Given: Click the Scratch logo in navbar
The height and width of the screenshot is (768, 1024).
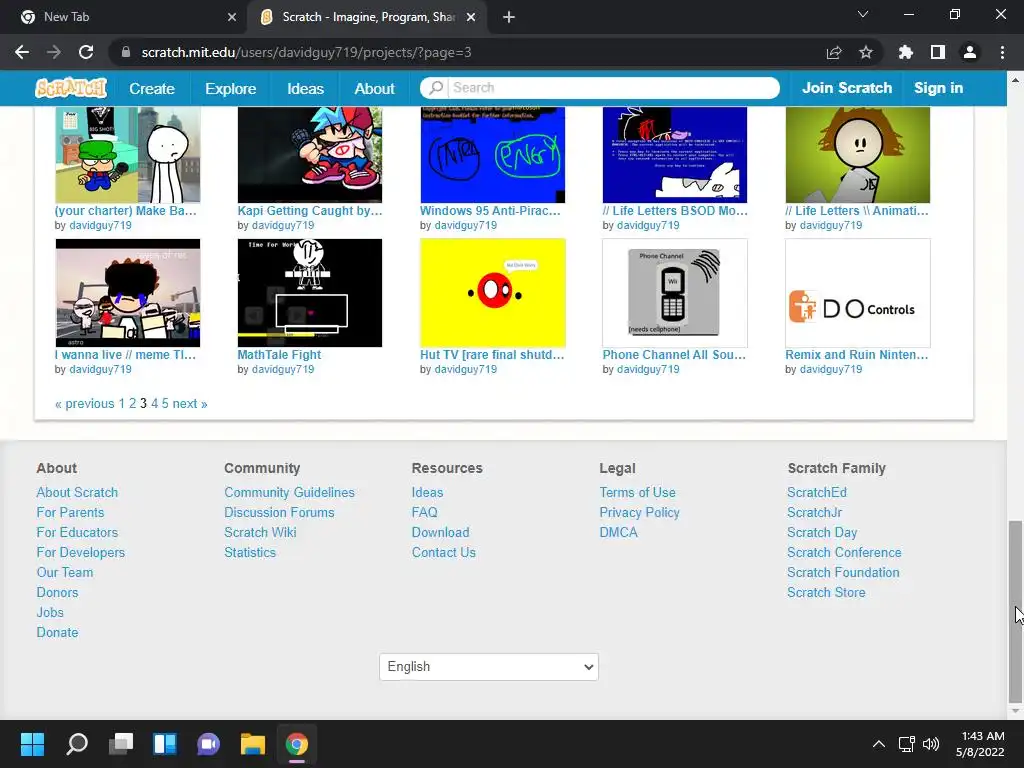Looking at the screenshot, I should pos(71,88).
